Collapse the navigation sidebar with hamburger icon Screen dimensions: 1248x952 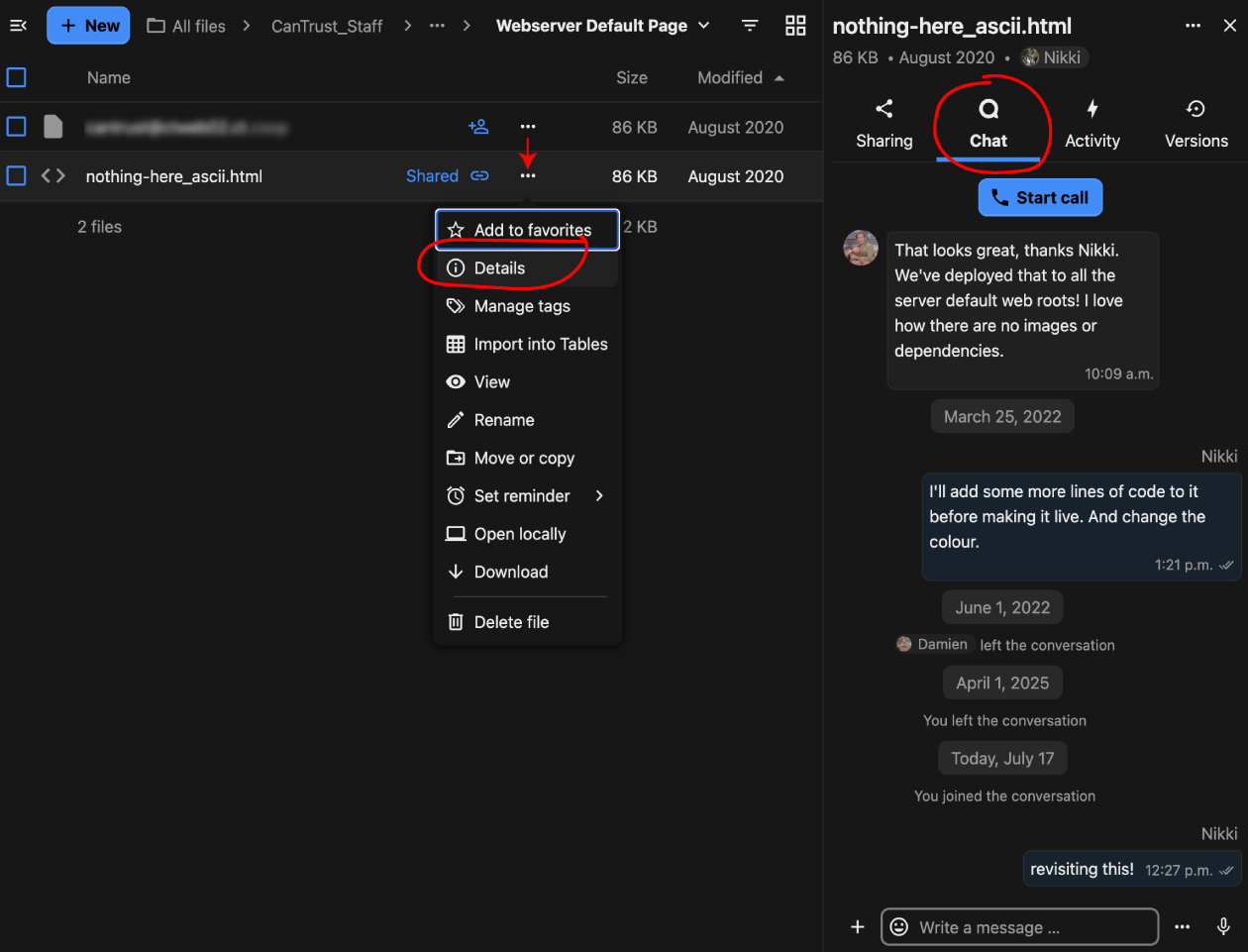[18, 26]
